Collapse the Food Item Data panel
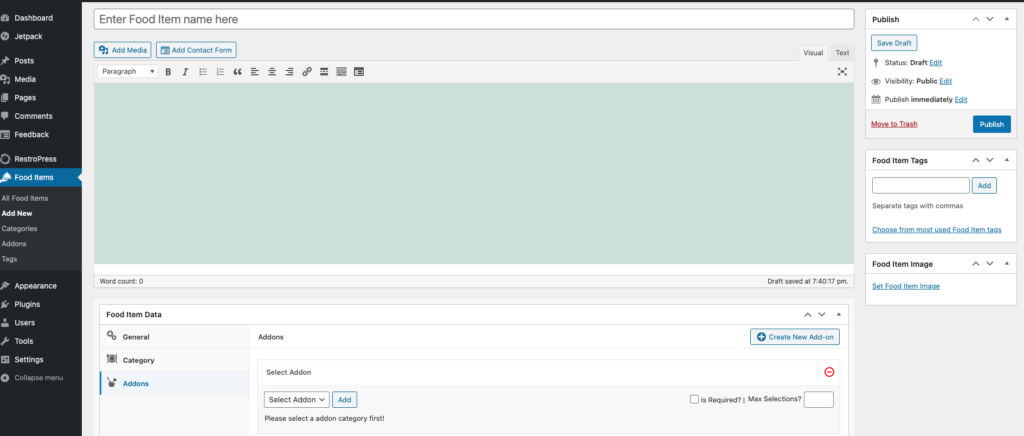 (x=839, y=315)
